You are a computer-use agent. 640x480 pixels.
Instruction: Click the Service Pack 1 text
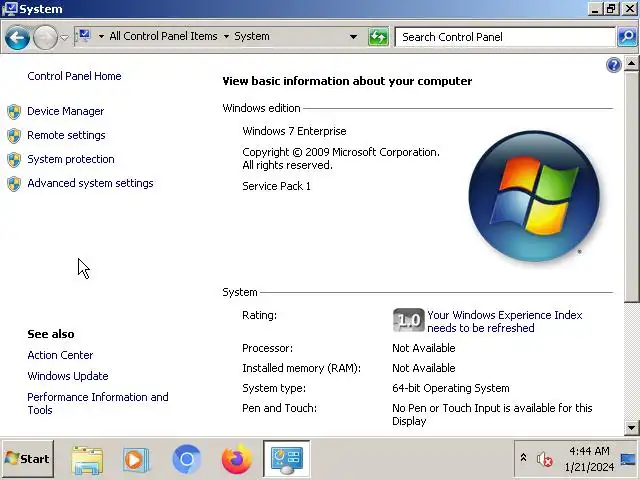tap(276, 186)
